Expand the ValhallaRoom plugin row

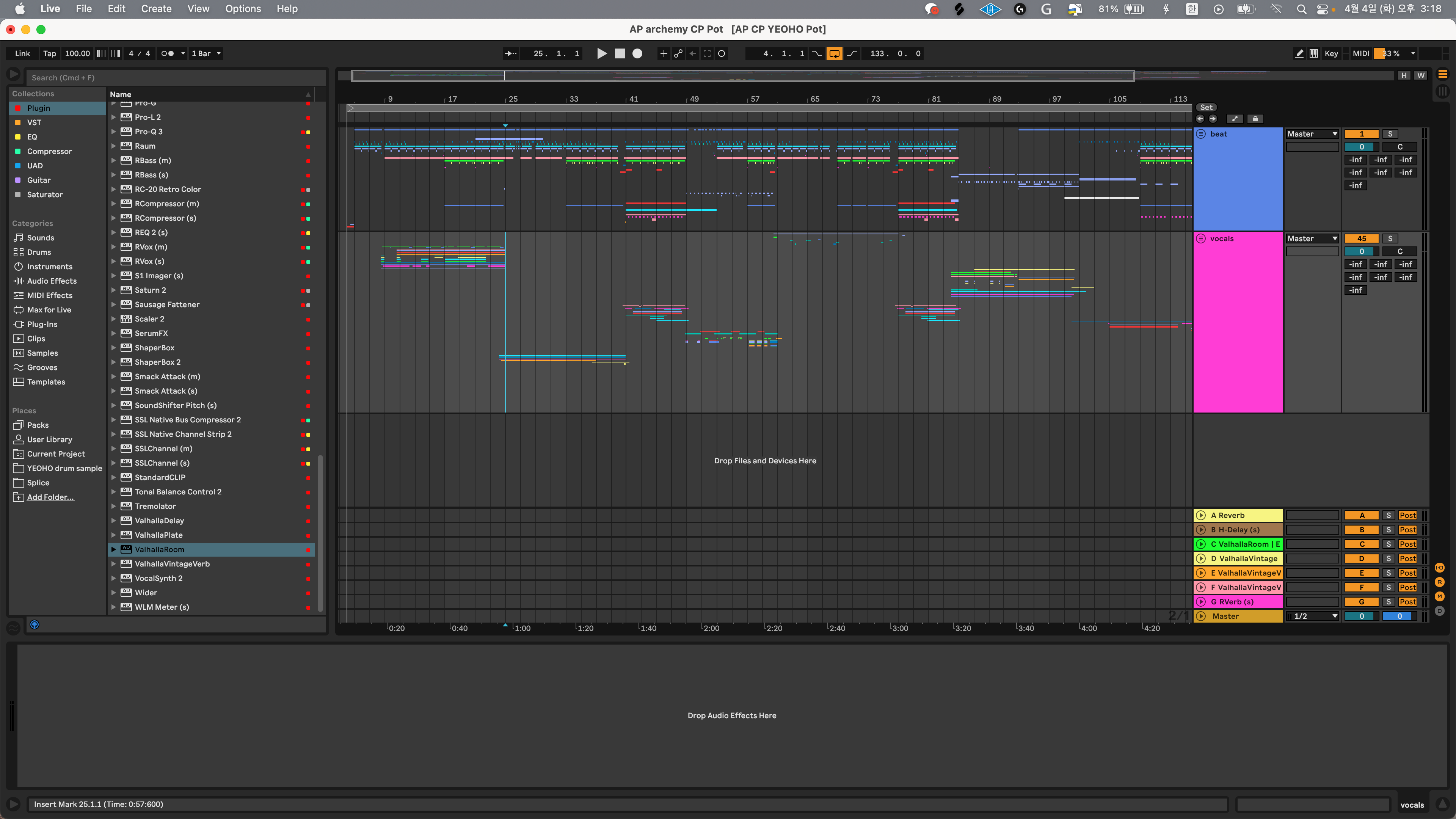114,549
